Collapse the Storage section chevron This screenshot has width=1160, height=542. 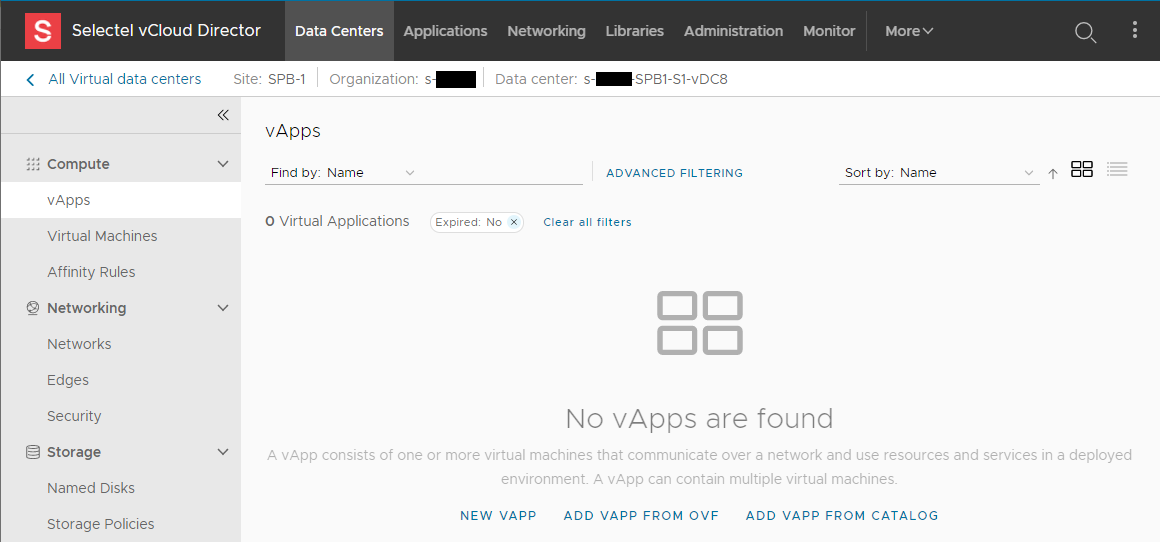[x=223, y=452]
